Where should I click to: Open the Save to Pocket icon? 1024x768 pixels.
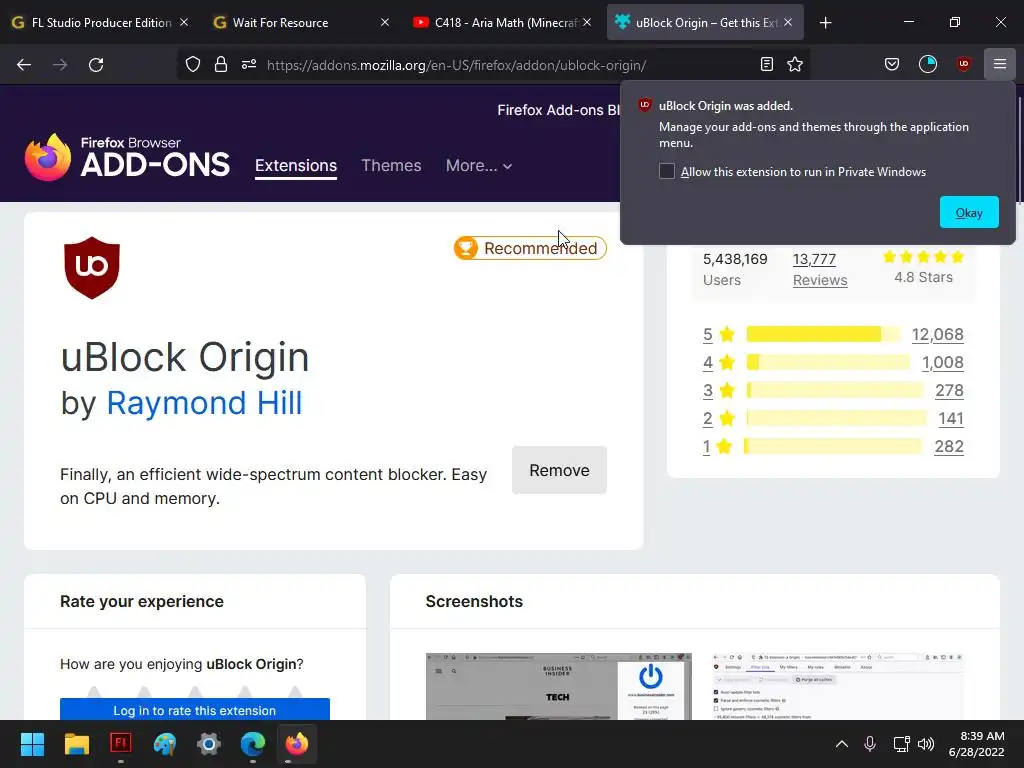tap(892, 64)
